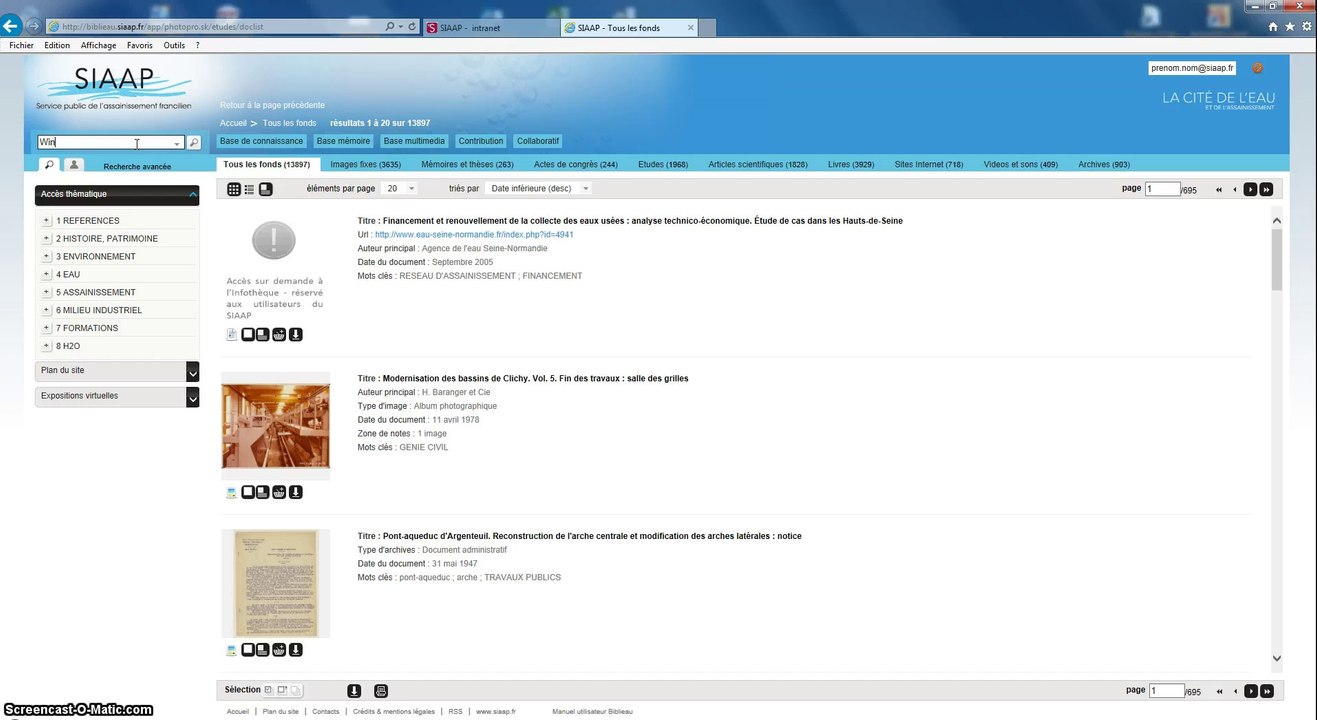This screenshot has height=720, width=1317.
Task: Open the eau-seine-normandie.fr URL link
Action: tap(474, 234)
